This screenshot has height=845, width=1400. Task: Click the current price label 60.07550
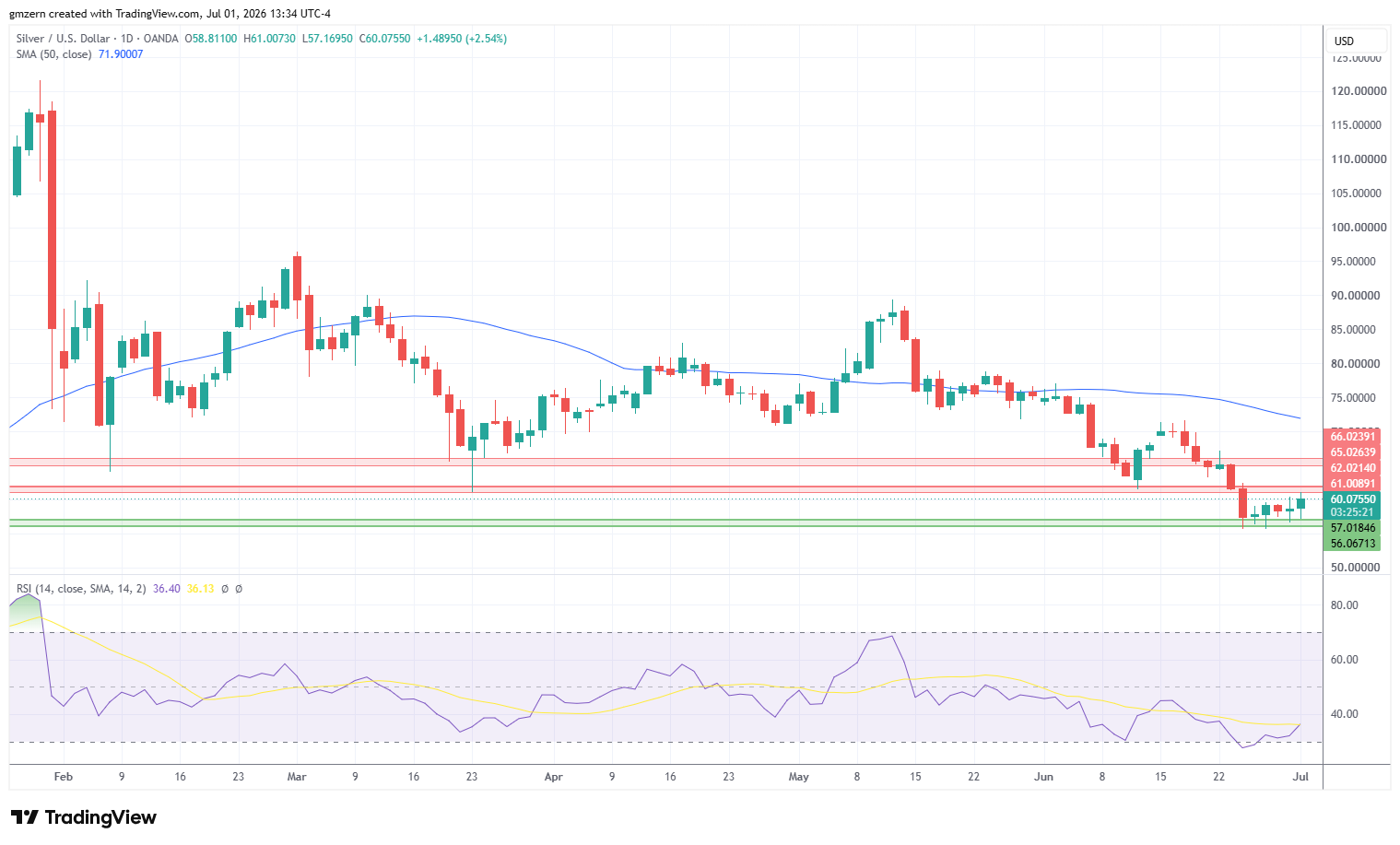(x=1353, y=499)
